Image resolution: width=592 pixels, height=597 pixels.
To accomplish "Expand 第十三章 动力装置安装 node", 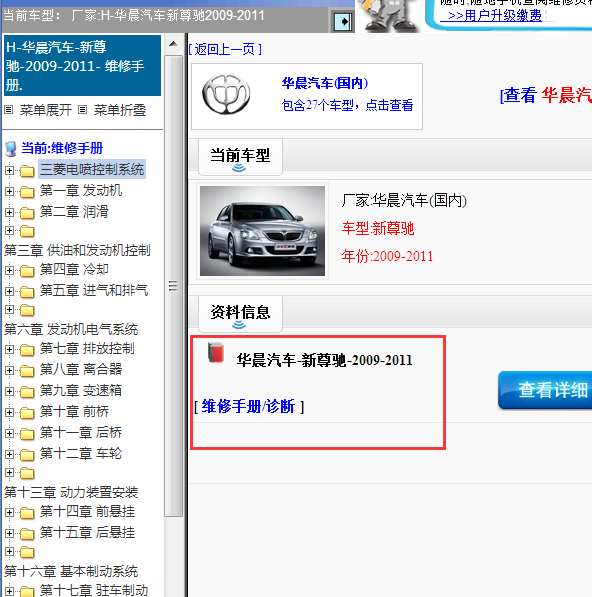I will click(x=10, y=472).
